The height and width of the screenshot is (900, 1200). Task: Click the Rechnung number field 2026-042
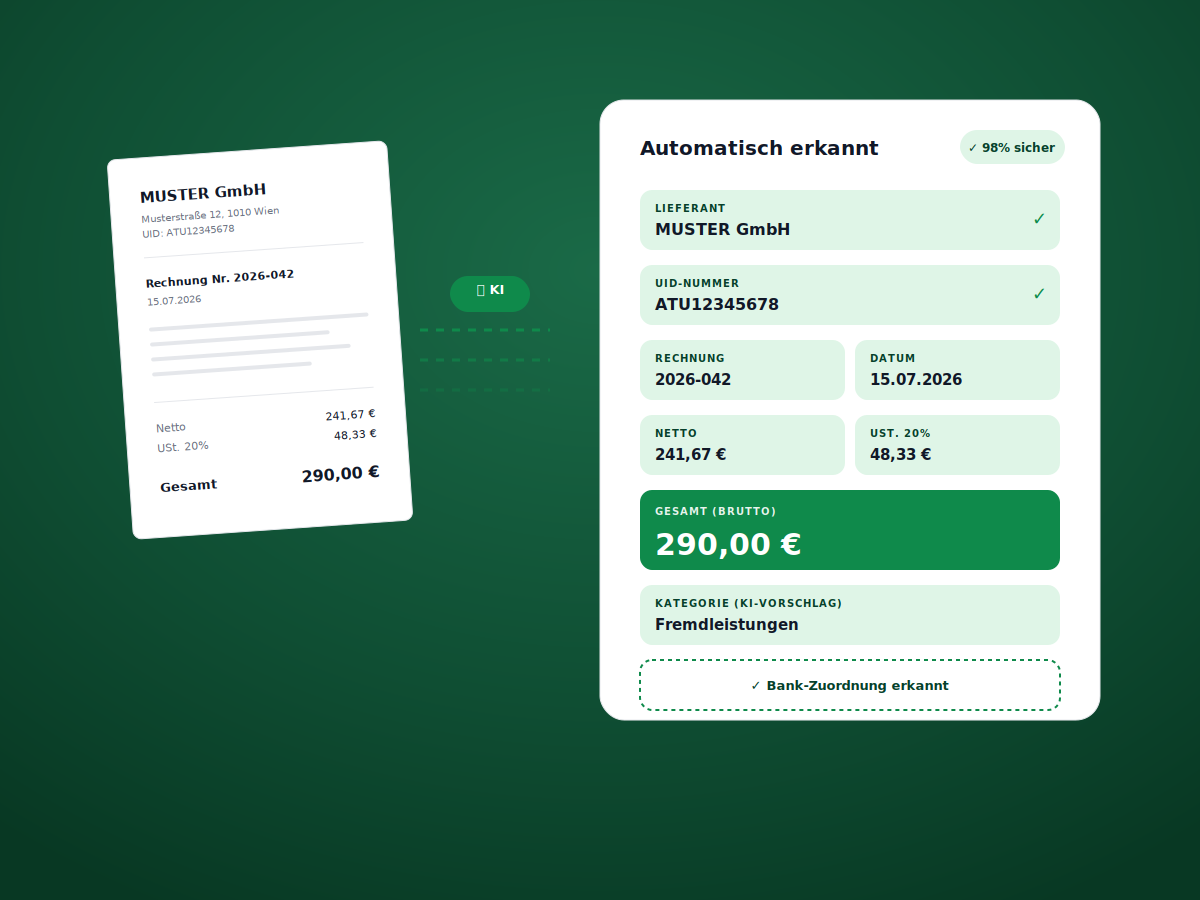tap(742, 370)
